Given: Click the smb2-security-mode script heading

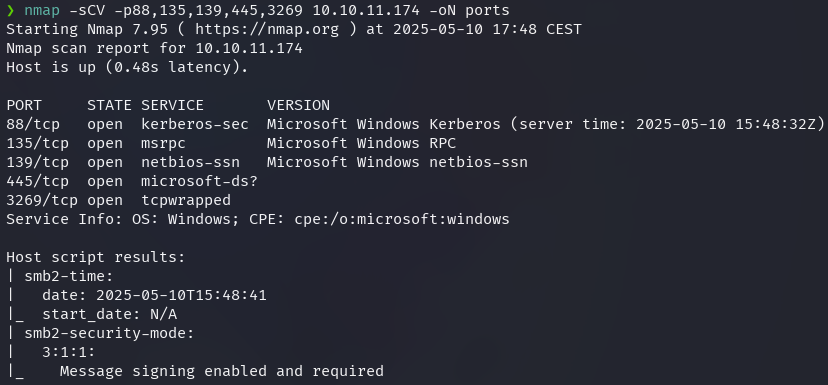Looking at the screenshot, I should [x=109, y=333].
